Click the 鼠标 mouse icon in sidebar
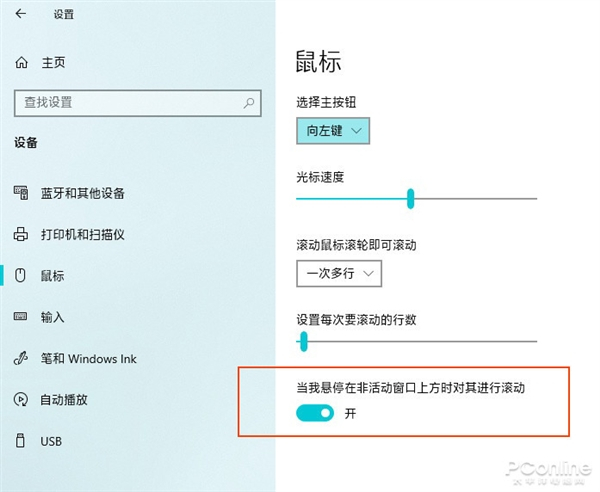Viewport: 600px width, 492px height. pos(22,275)
